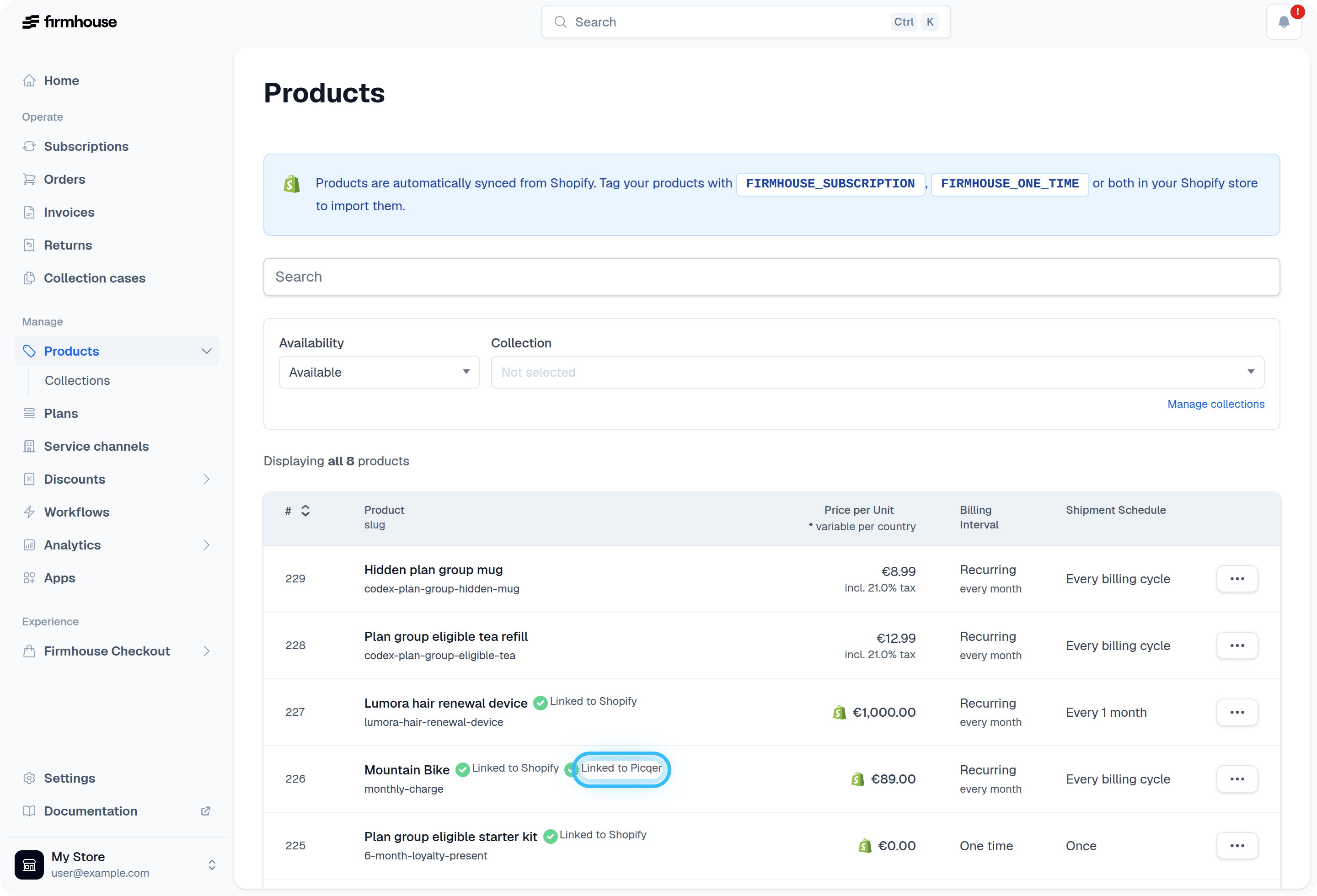Viewport: 1317px width, 896px height.
Task: Click Shopify icon next to €89.00 price
Action: [857, 779]
